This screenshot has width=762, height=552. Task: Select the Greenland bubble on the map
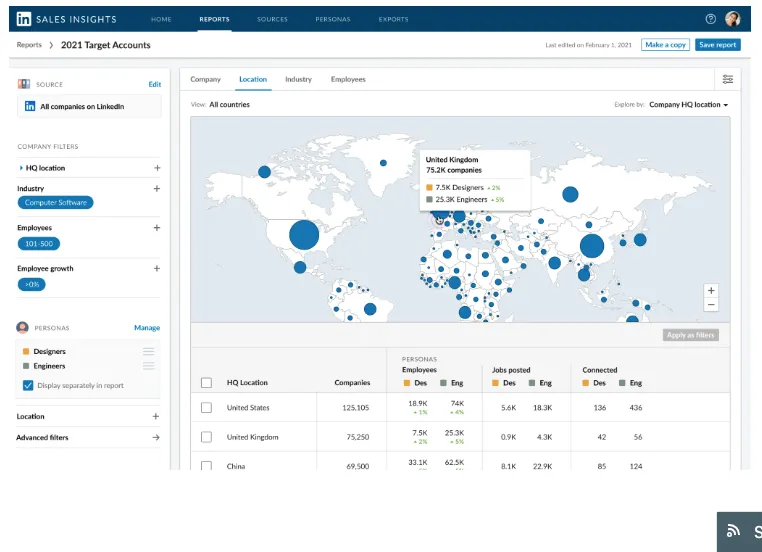click(383, 163)
